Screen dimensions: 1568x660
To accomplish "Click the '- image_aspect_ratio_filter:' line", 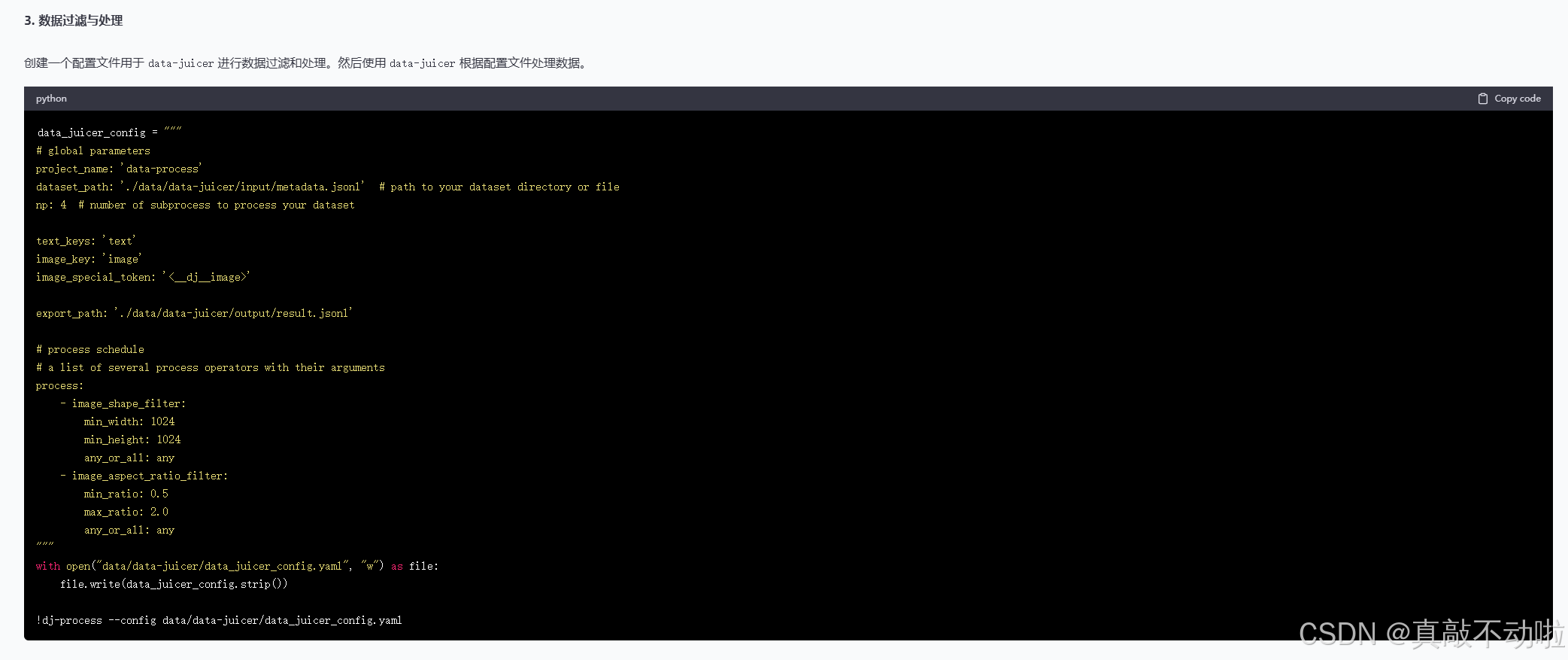I will pyautogui.click(x=144, y=476).
